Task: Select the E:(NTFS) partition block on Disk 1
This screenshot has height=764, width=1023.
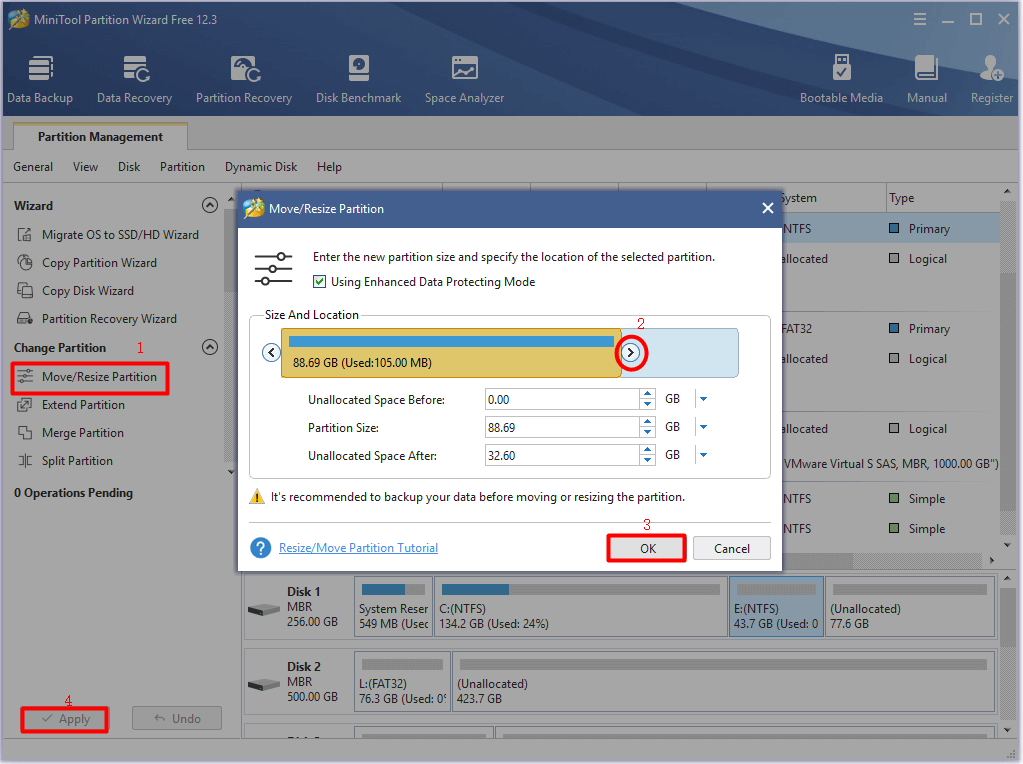Action: [x=776, y=606]
